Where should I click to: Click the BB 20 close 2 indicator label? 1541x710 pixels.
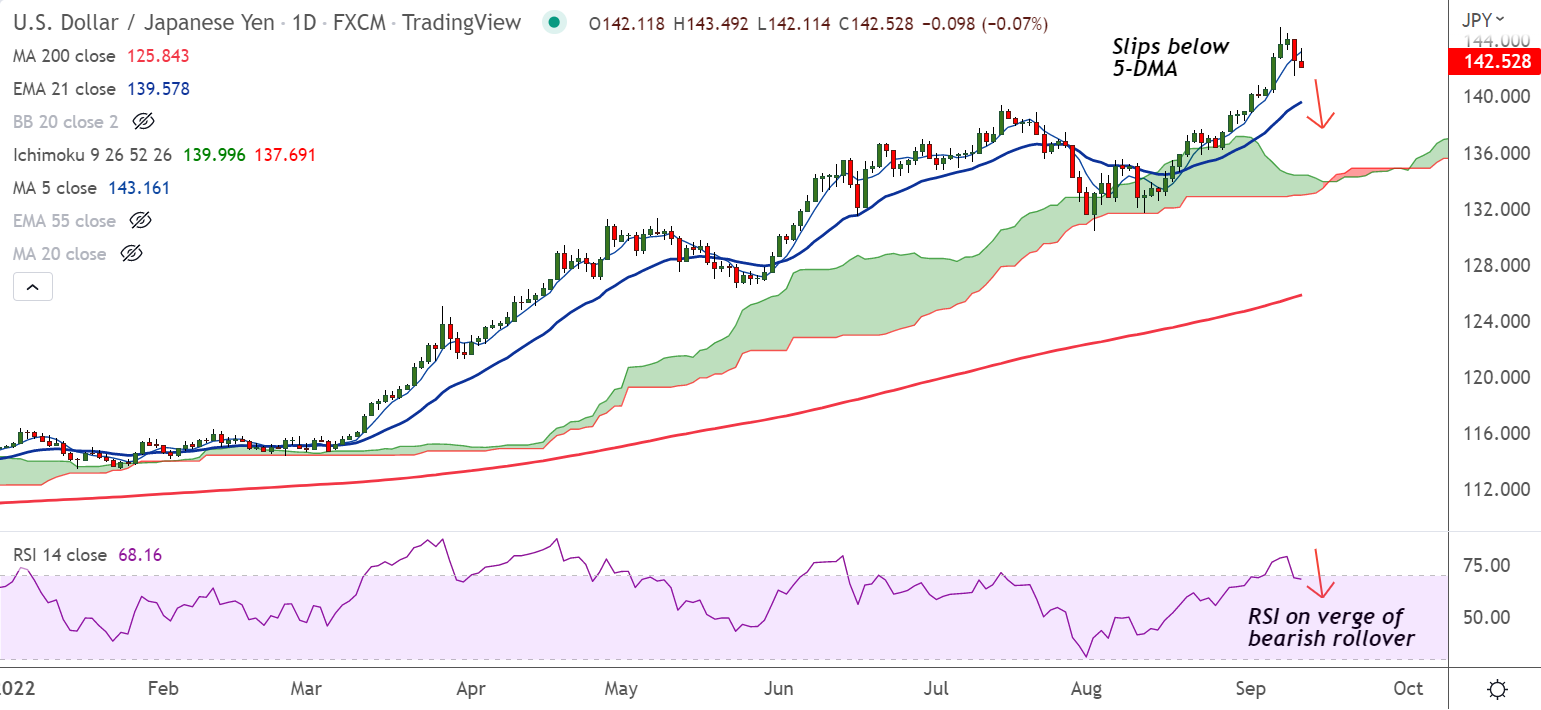(67, 122)
